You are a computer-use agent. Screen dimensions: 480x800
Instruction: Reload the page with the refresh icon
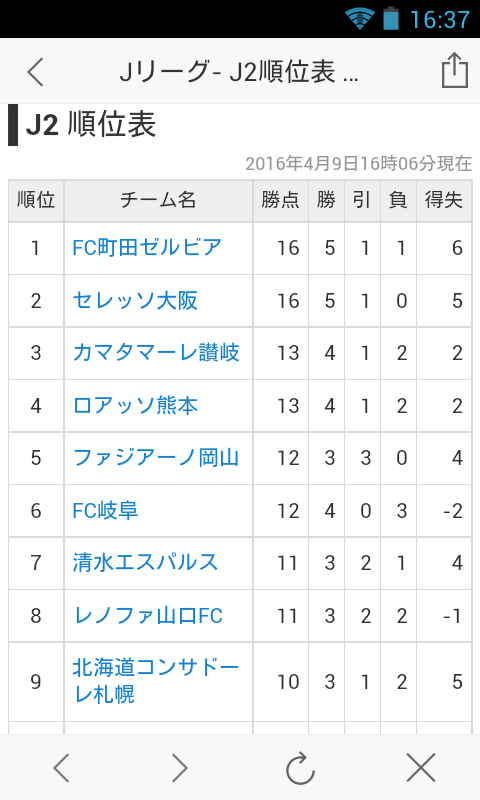pos(300,768)
